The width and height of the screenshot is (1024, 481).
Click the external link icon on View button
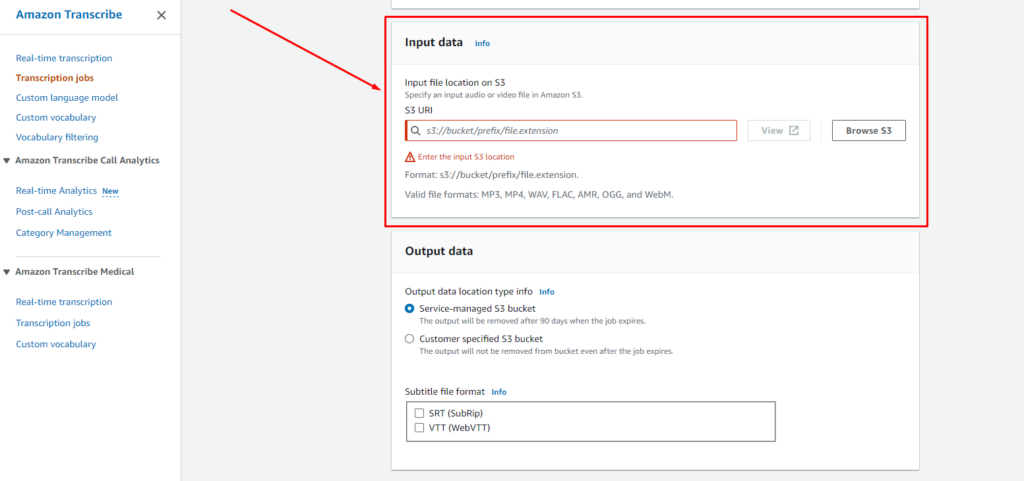click(793, 131)
